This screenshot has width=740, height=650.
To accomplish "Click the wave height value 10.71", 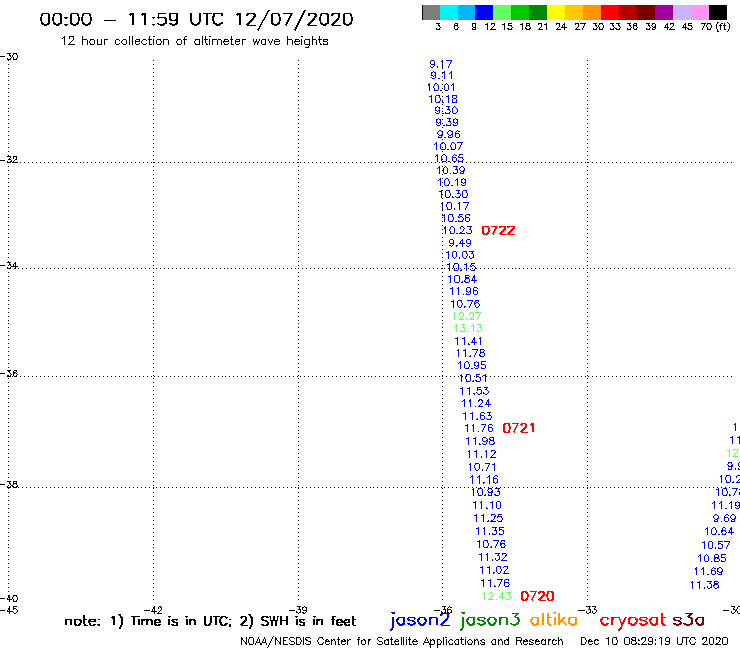I will [x=482, y=467].
